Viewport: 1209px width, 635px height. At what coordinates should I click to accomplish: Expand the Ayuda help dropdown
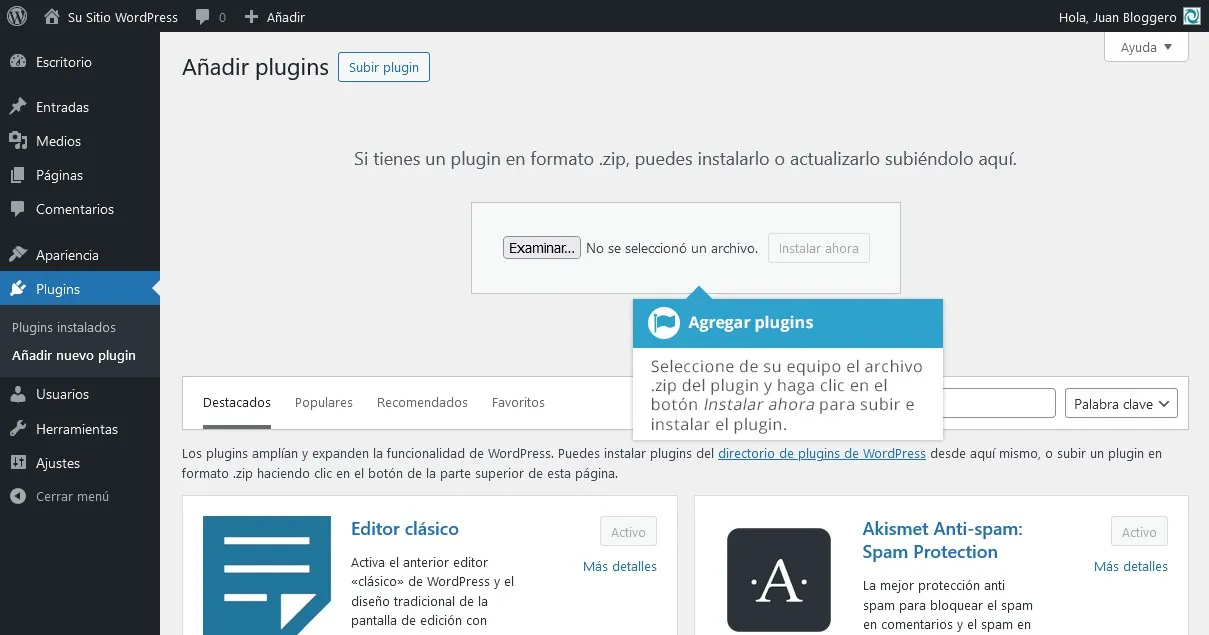click(1146, 47)
